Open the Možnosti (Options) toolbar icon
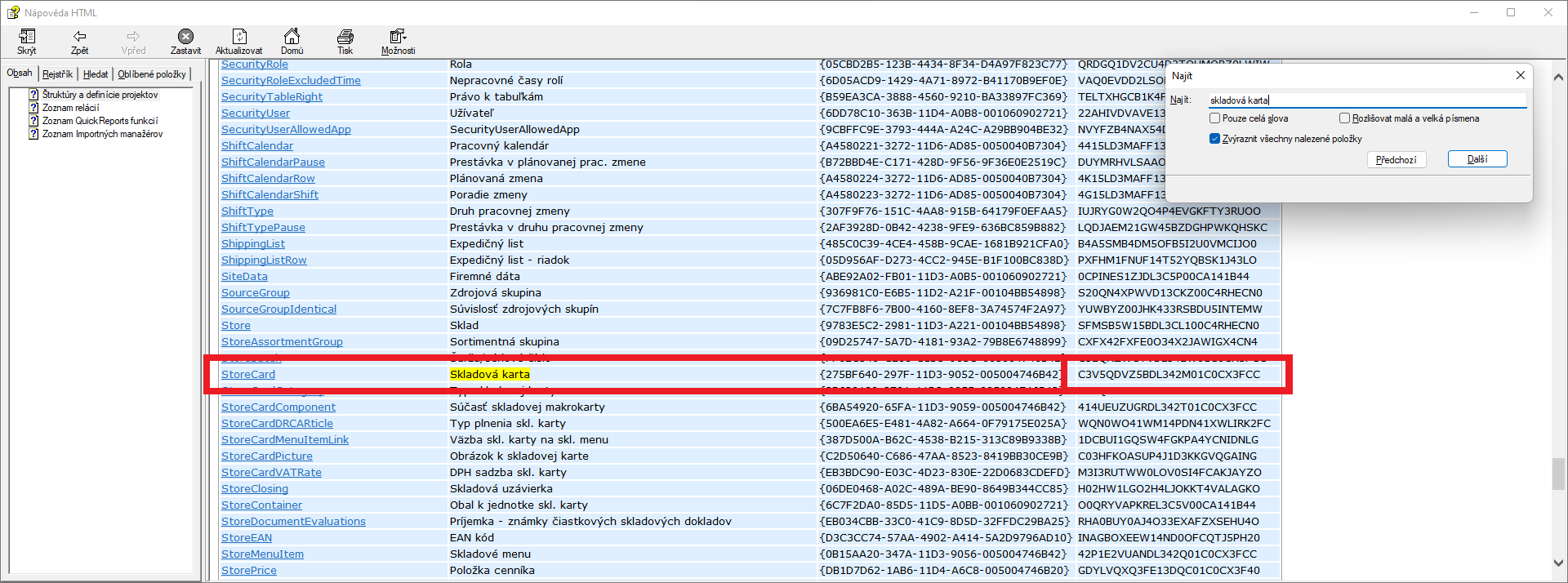Viewport: 1568px width, 583px height. (x=398, y=37)
